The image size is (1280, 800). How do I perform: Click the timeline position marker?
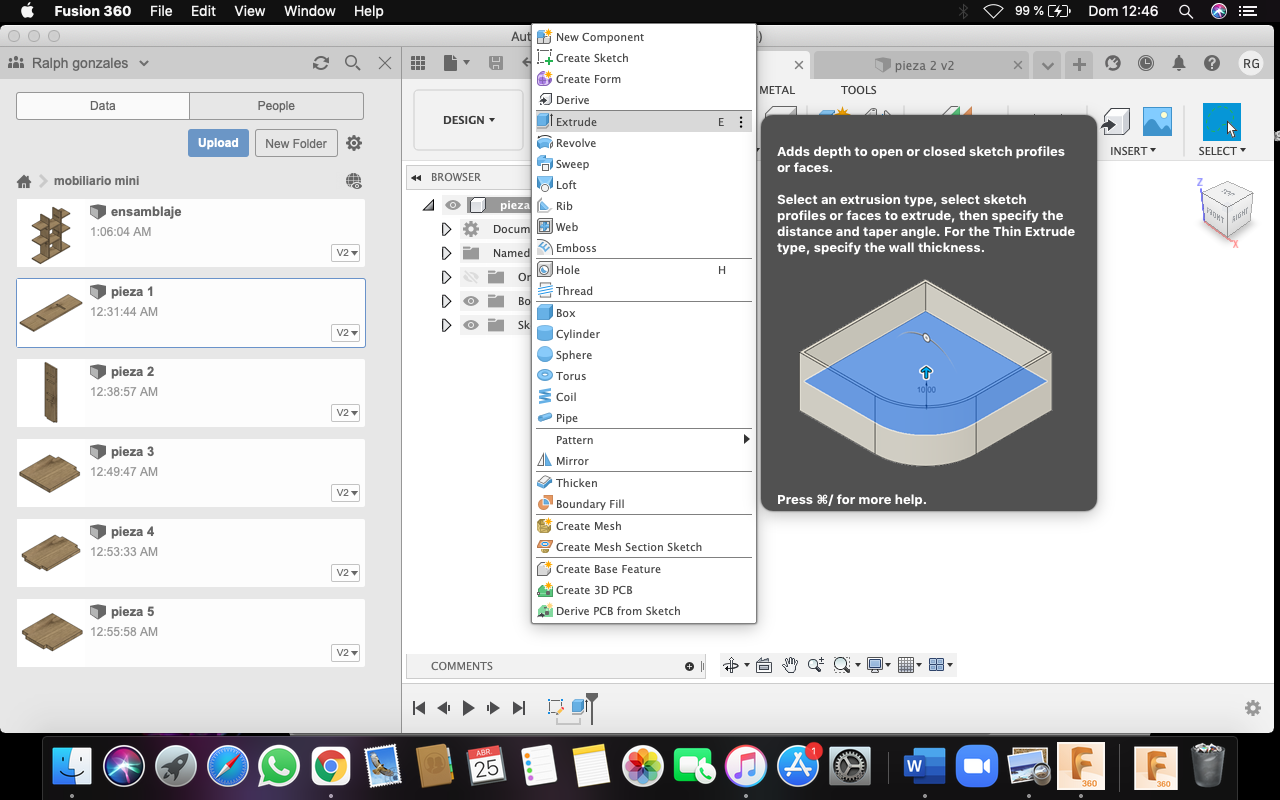tap(592, 707)
